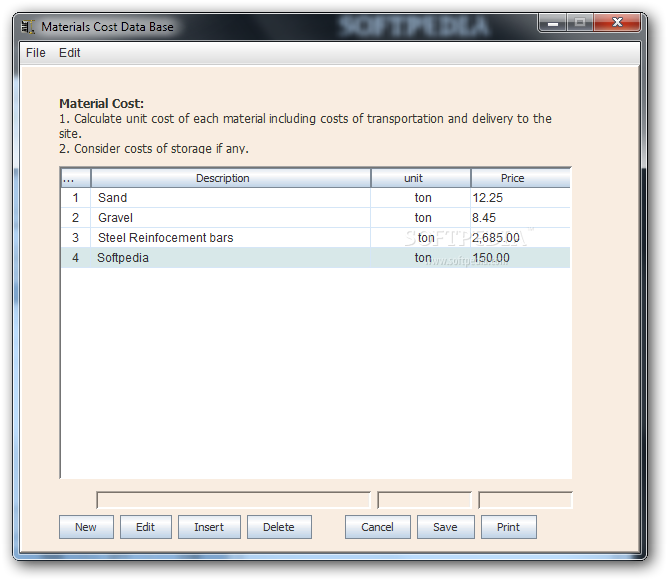668x581 pixels.
Task: Focus the price input field
Action: pyautogui.click(x=525, y=500)
